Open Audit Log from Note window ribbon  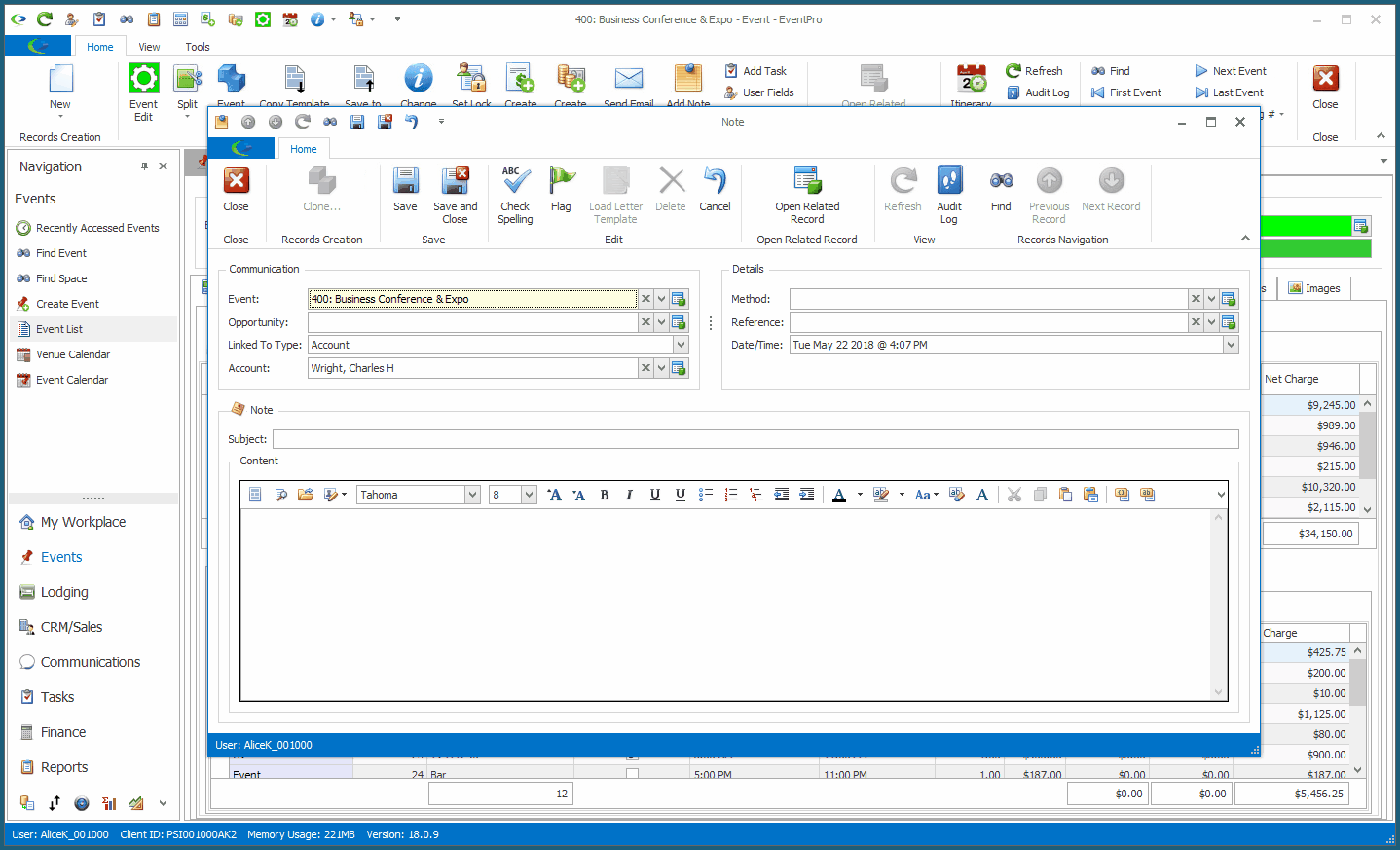(x=949, y=196)
